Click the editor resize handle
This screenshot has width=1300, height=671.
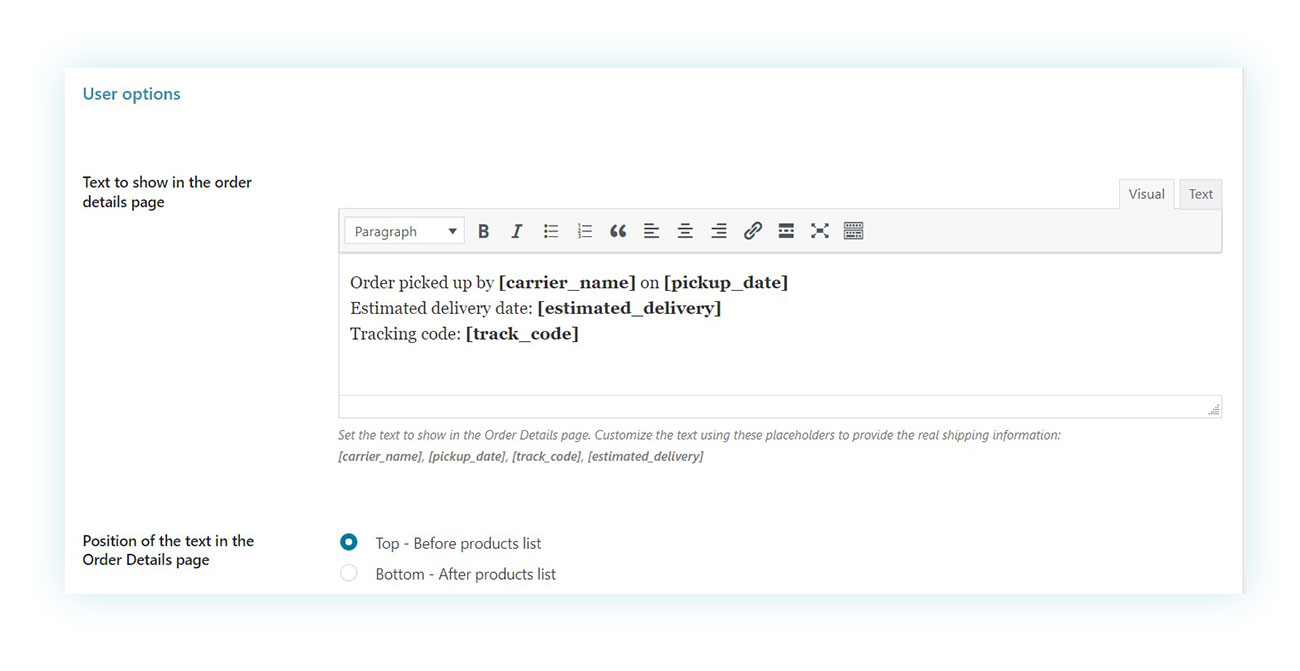pos(1213,409)
